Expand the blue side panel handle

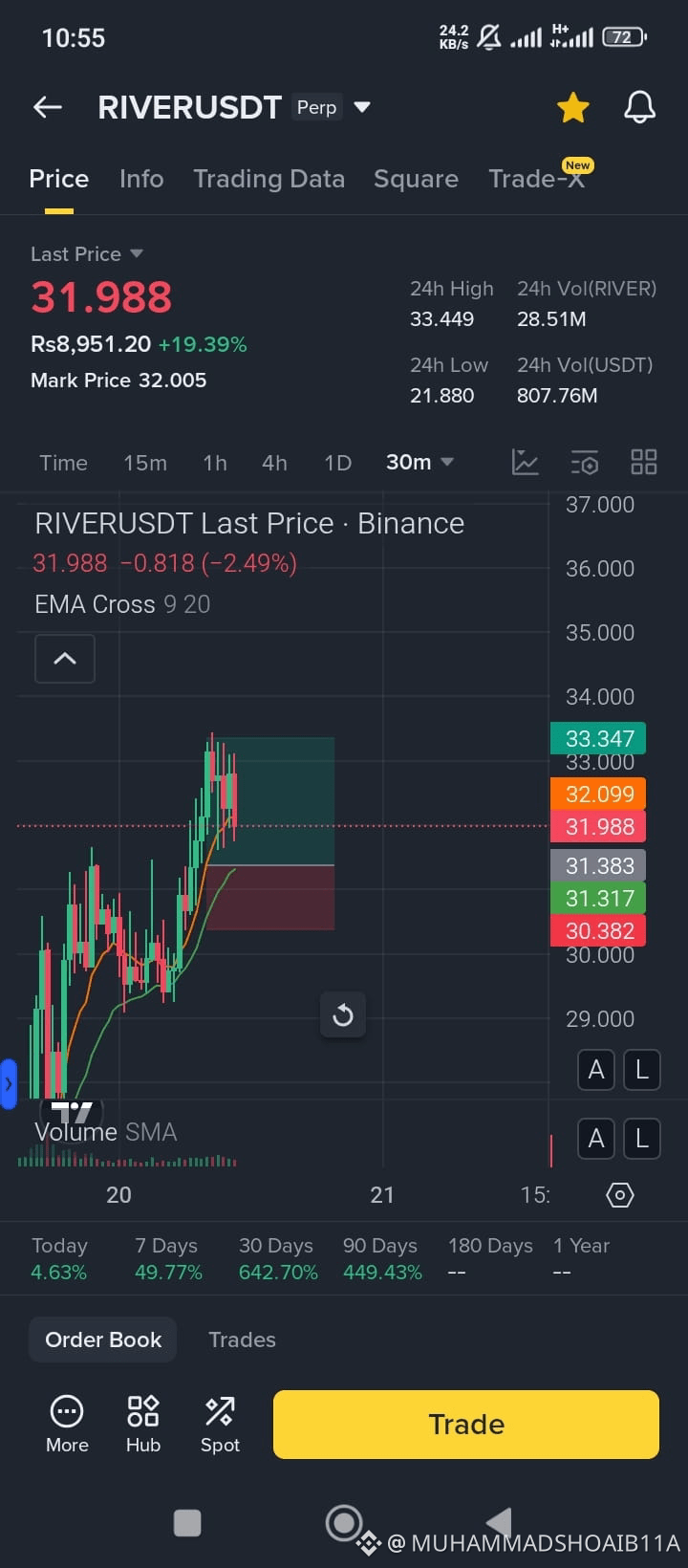coord(9,1084)
